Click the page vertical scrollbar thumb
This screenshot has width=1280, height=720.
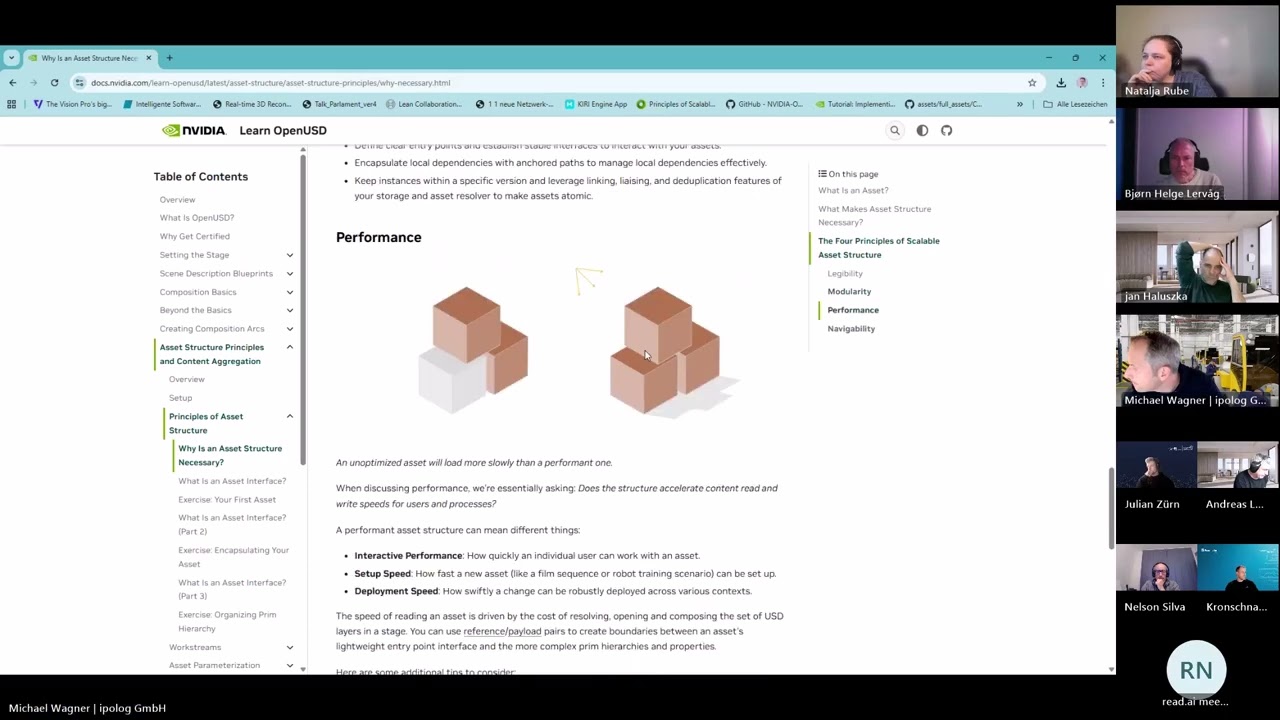(1111, 509)
